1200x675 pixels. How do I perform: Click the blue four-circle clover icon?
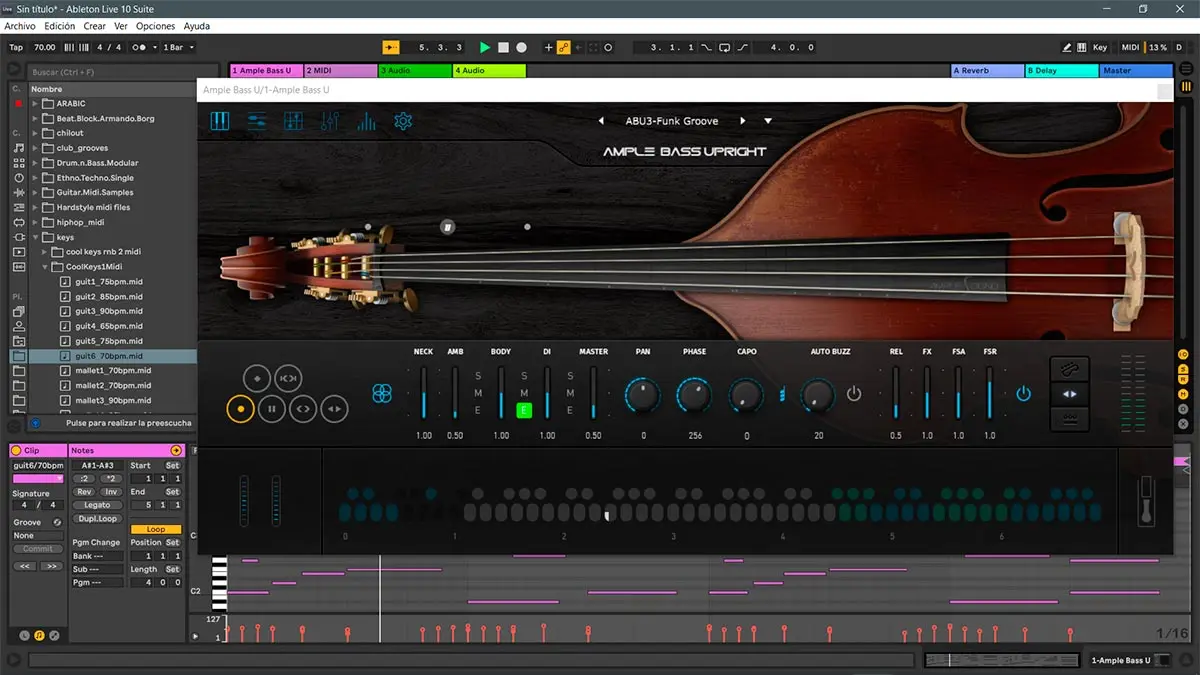click(x=381, y=394)
